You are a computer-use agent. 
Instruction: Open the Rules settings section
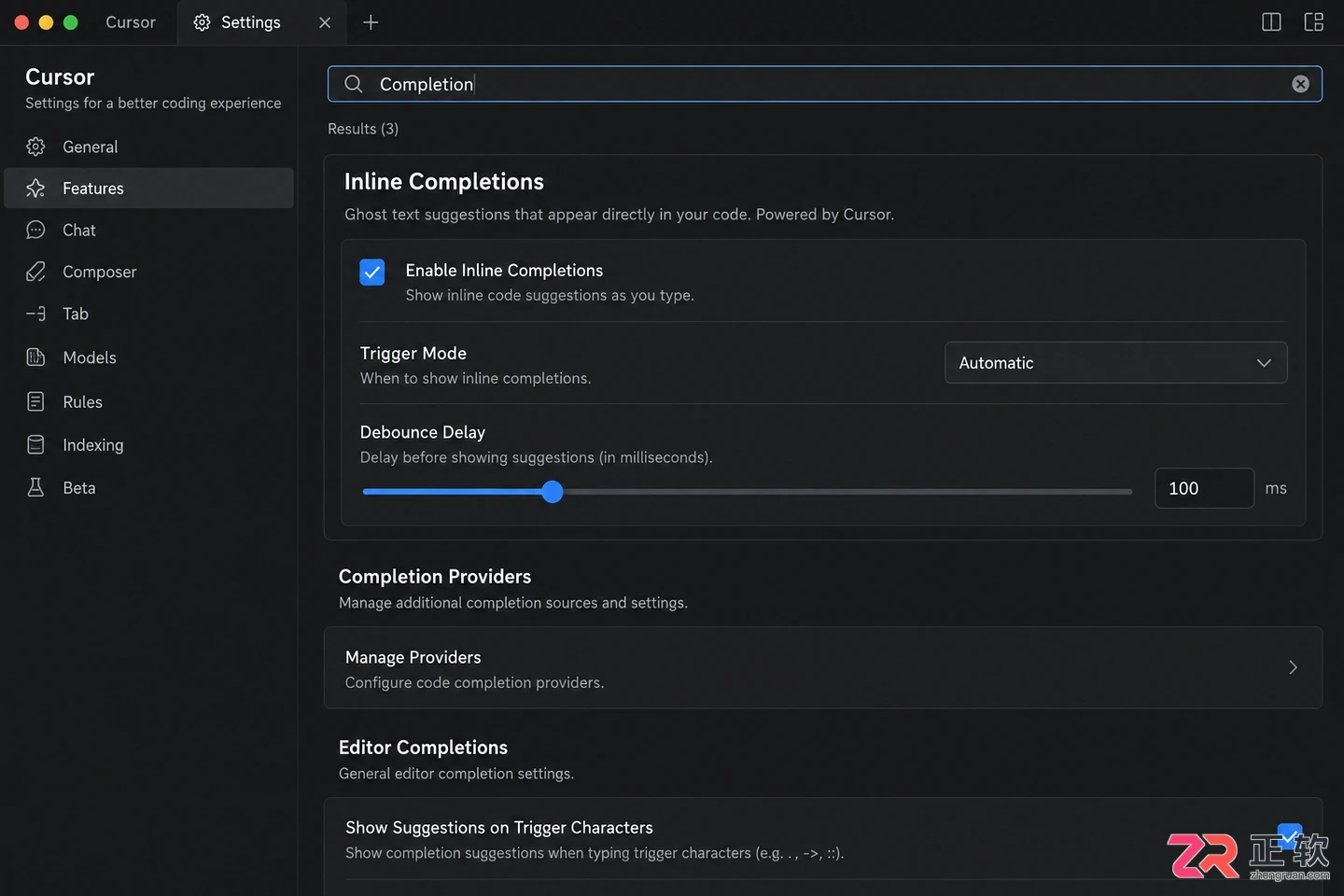(149, 401)
